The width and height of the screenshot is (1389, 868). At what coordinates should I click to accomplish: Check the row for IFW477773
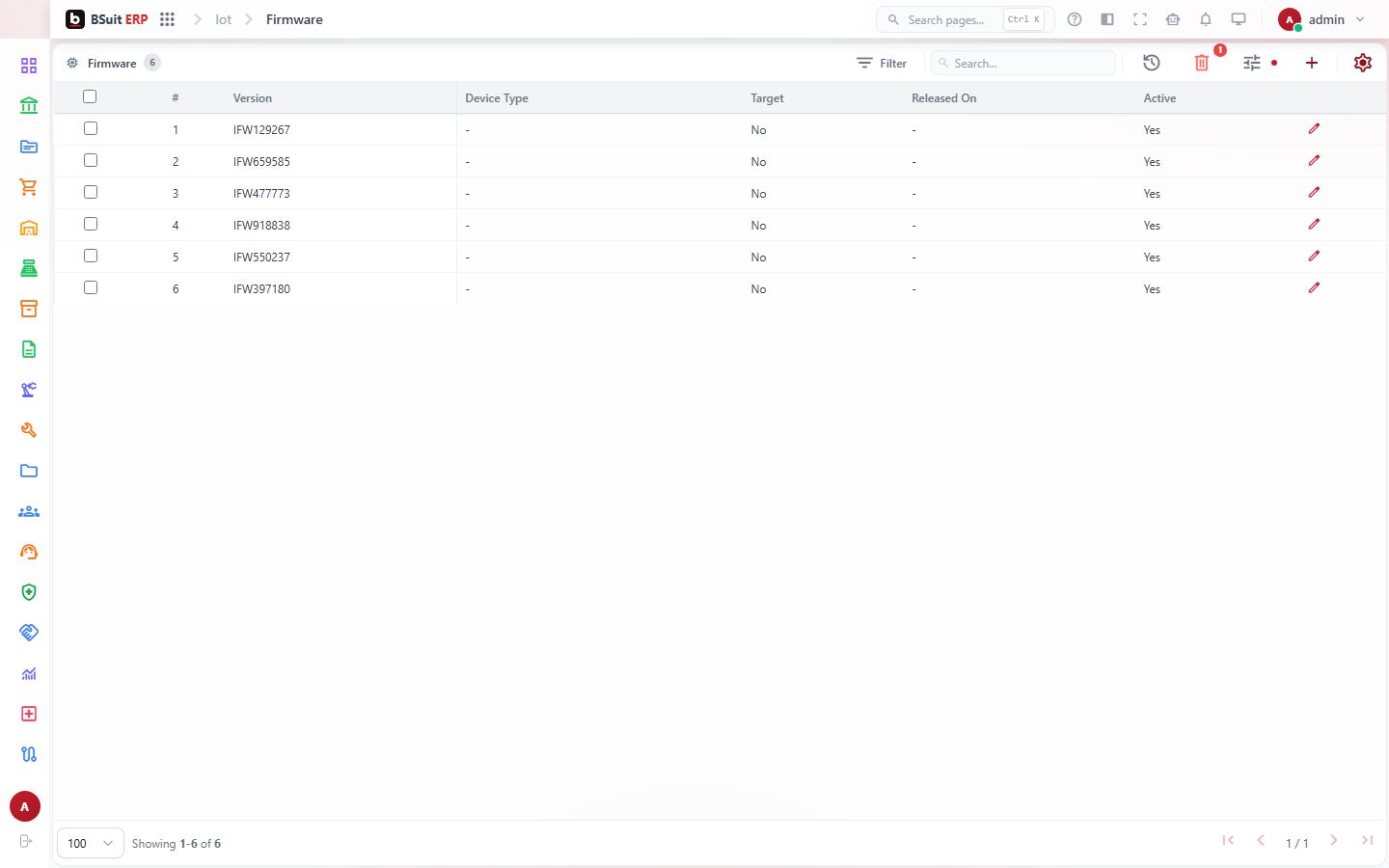coord(91,192)
